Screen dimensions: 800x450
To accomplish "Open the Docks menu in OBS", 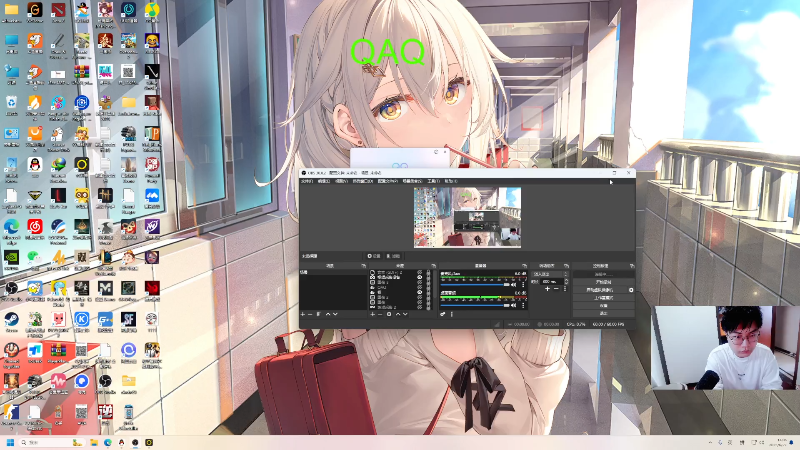I will pos(363,181).
